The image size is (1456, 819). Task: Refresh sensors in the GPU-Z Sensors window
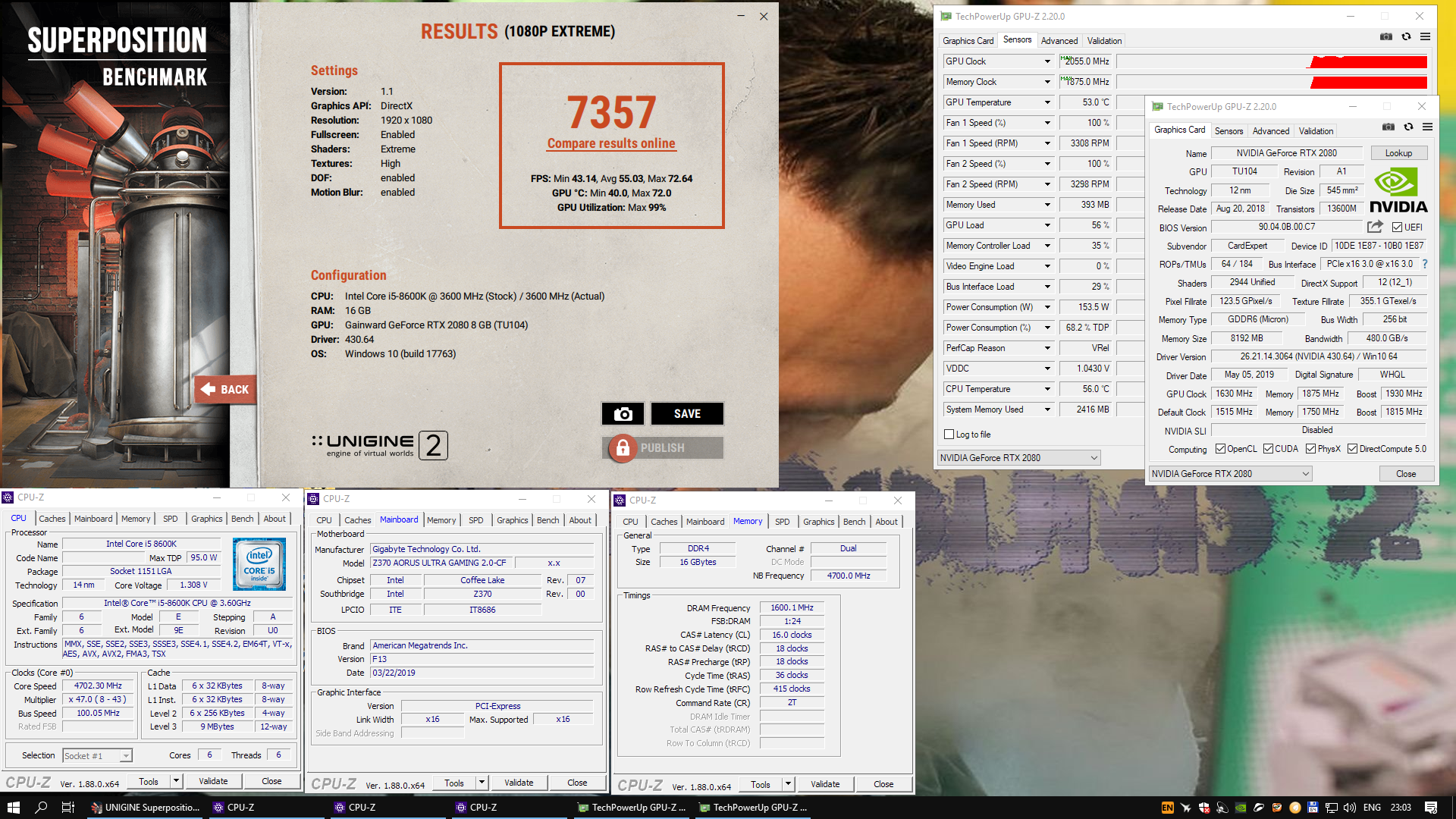[1406, 37]
